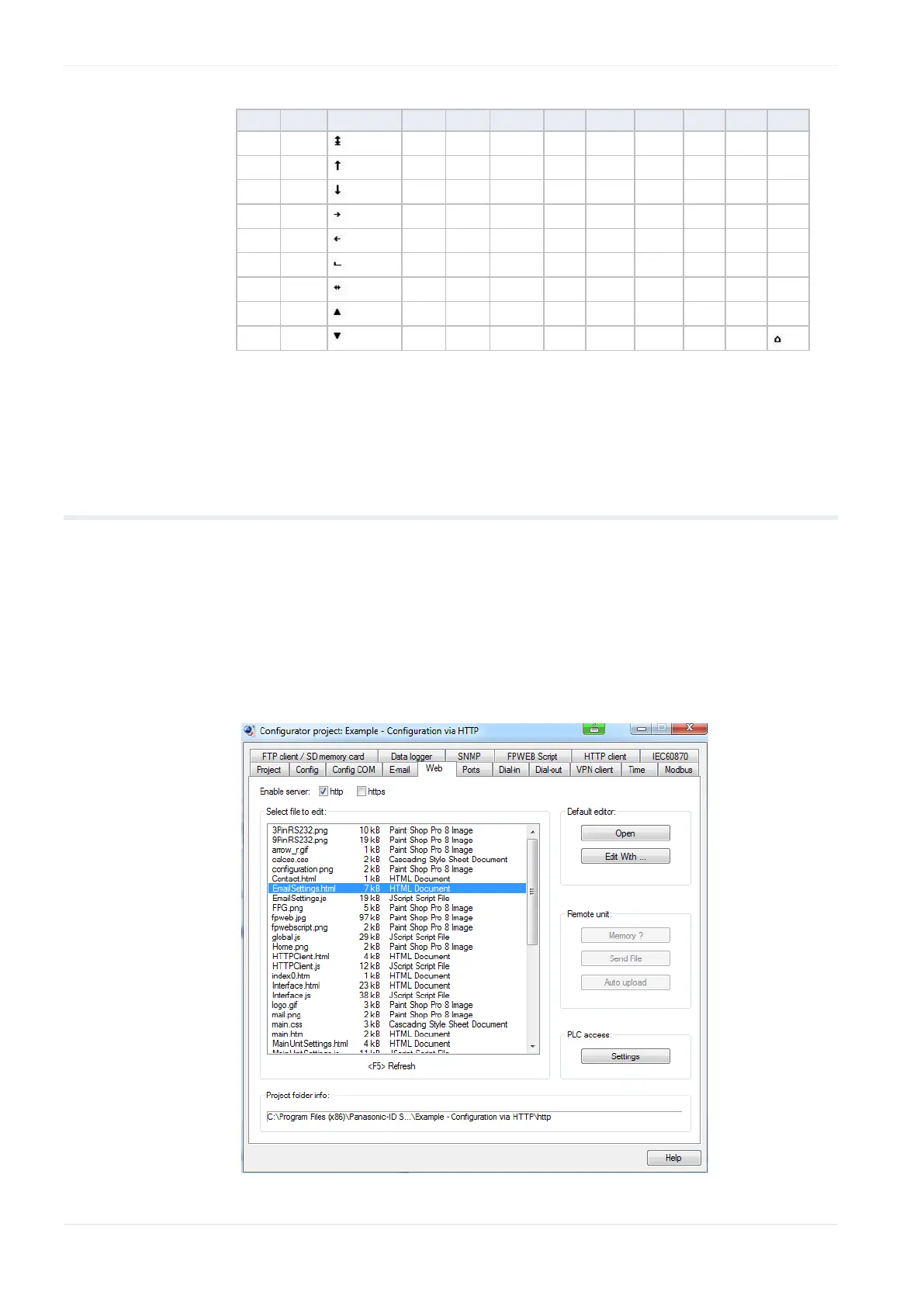Click the up-down arrow symbol in the table
The width and height of the screenshot is (924, 1306).
[337, 141]
